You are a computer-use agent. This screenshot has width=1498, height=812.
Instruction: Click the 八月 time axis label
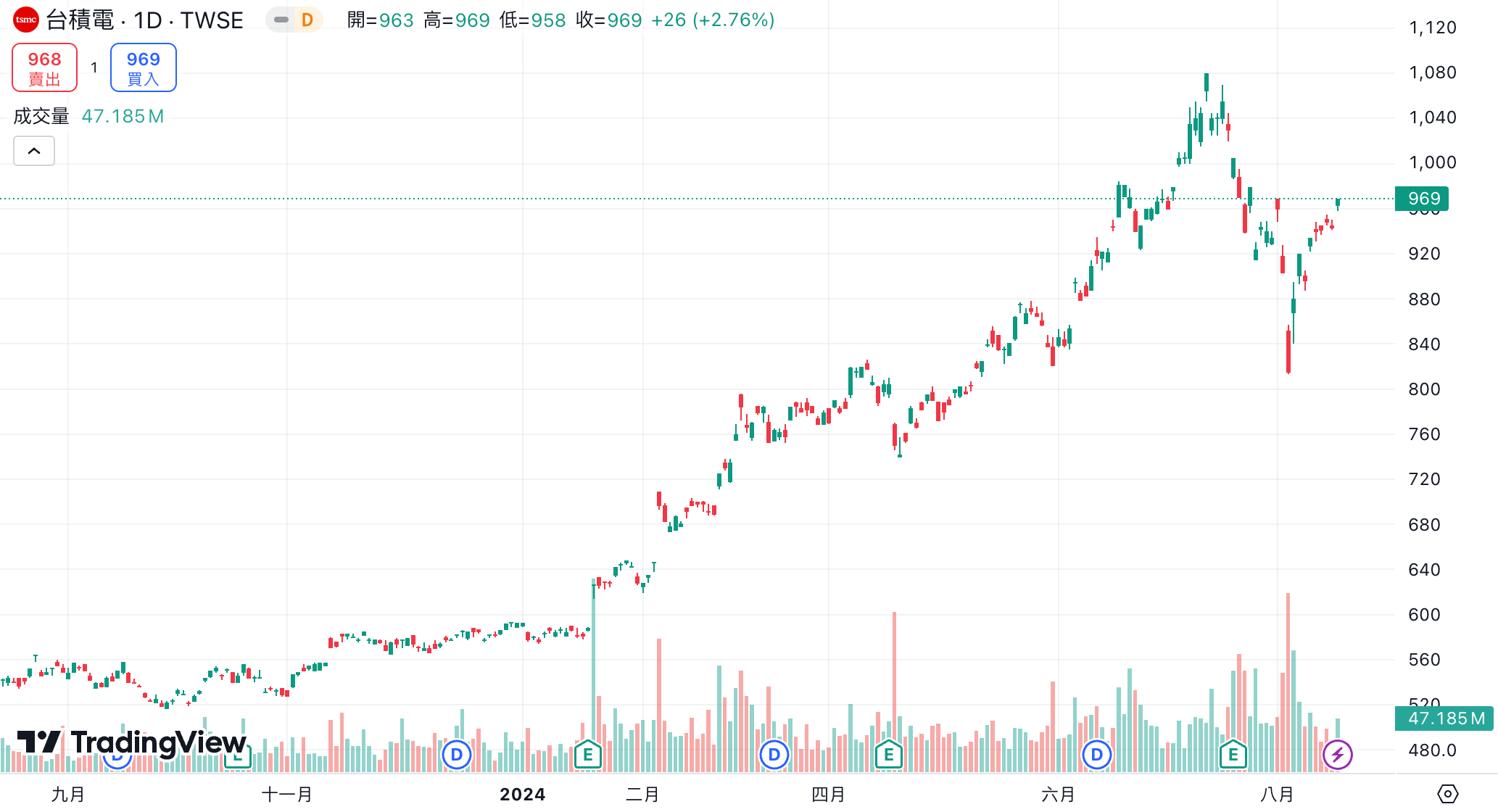click(1278, 795)
